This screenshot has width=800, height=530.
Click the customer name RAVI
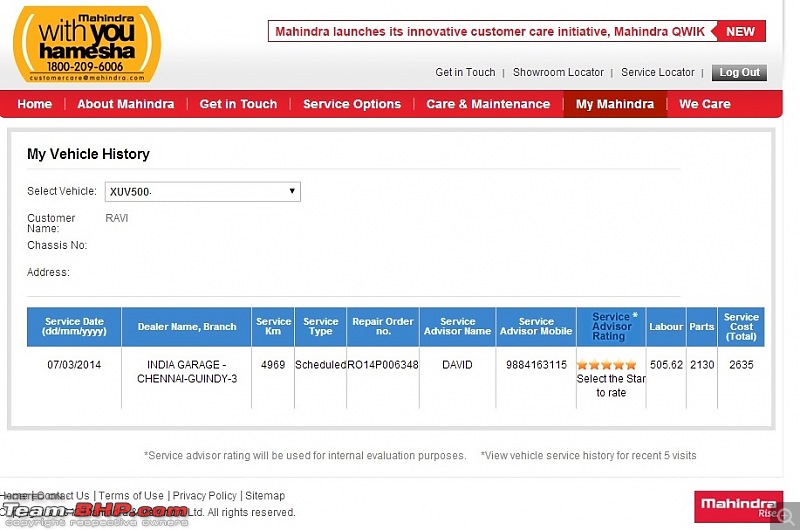coord(117,218)
